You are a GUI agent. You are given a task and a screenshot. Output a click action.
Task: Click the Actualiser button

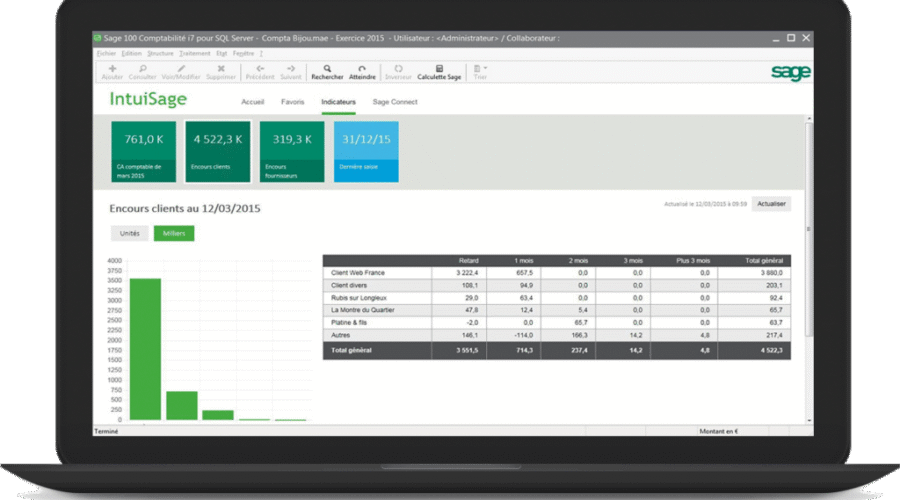[x=771, y=204]
